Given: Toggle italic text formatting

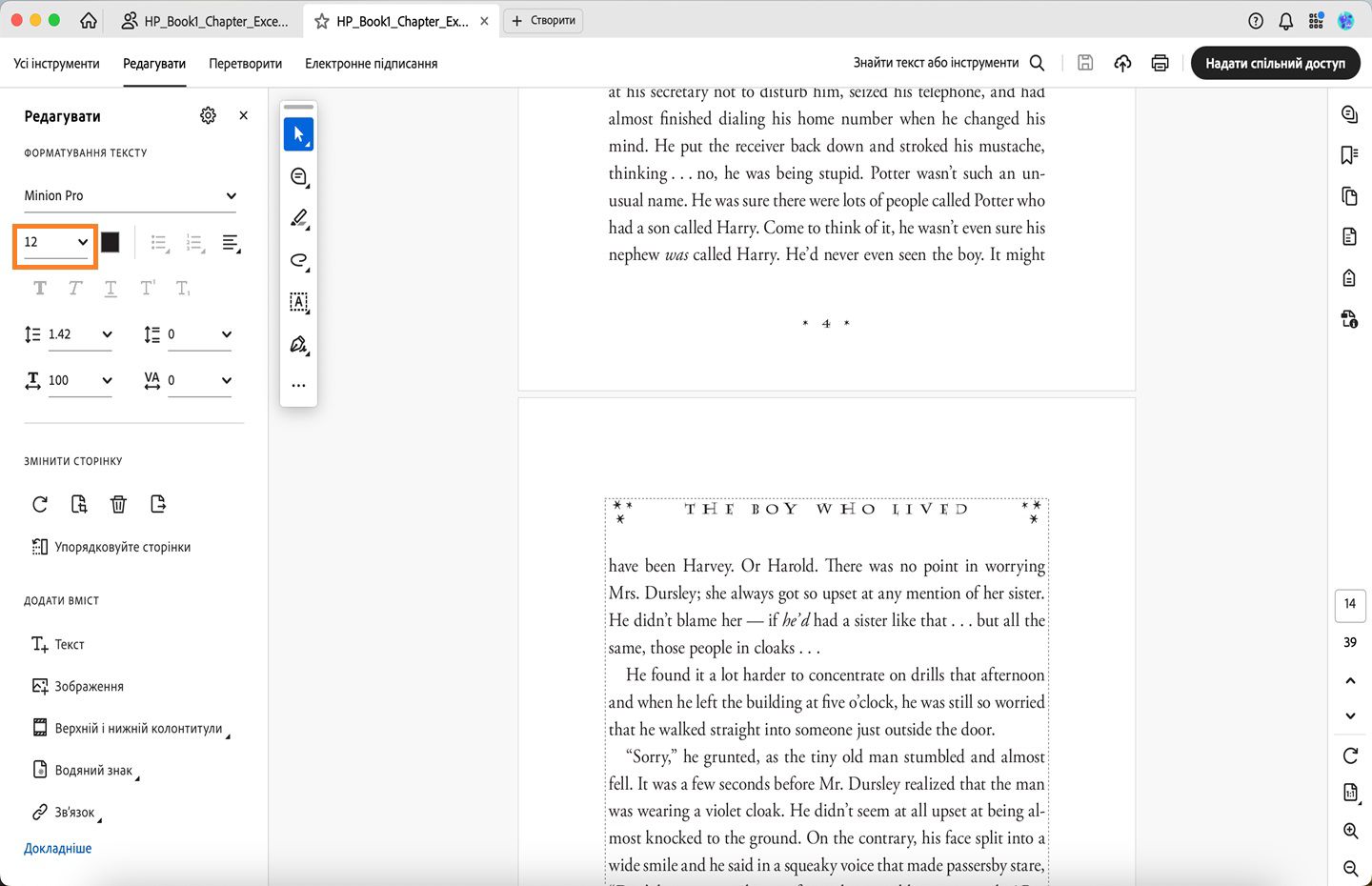Looking at the screenshot, I should tap(75, 288).
